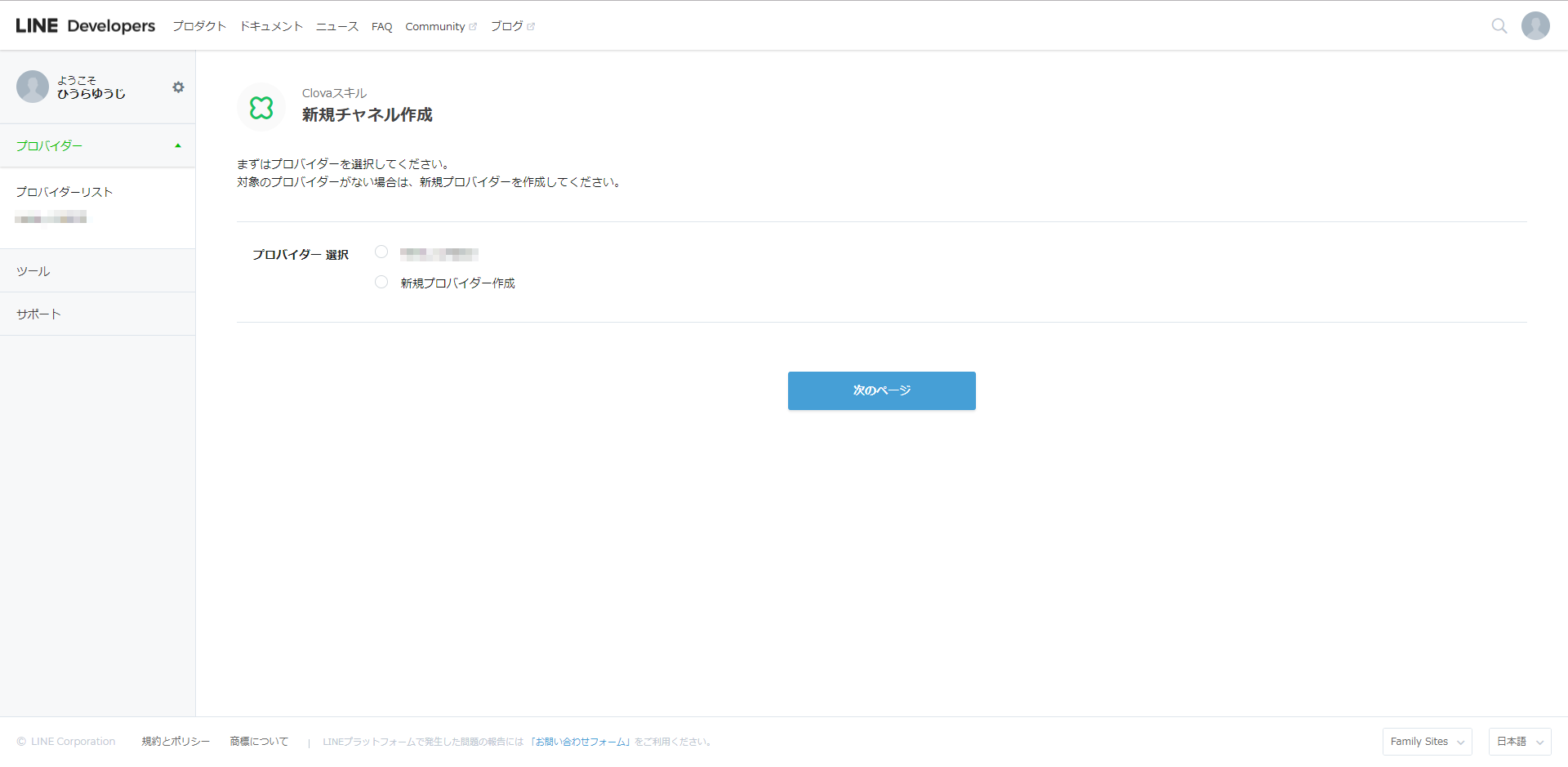Image resolution: width=1568 pixels, height=767 pixels.
Task: Open the 規約とポリシー footer link
Action: (x=176, y=742)
